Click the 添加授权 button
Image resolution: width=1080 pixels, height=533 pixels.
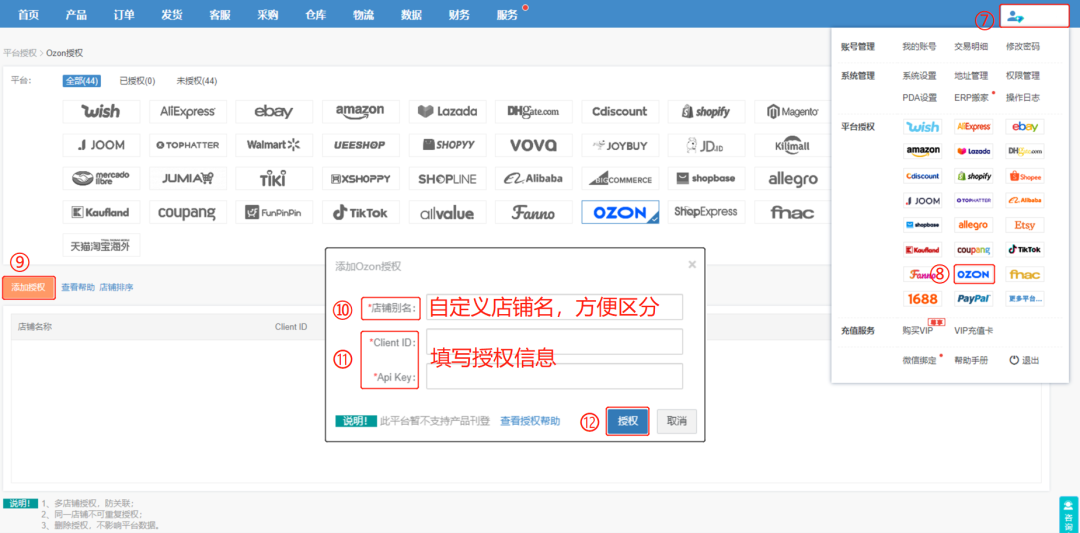(x=28, y=287)
